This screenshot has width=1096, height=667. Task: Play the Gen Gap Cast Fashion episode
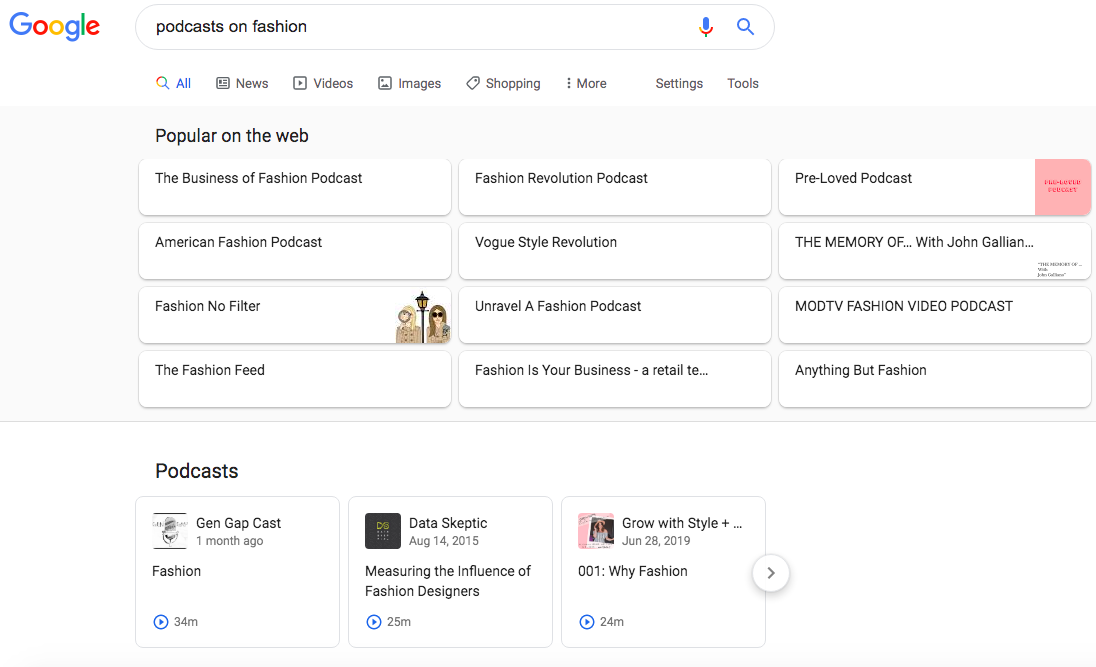[161, 622]
